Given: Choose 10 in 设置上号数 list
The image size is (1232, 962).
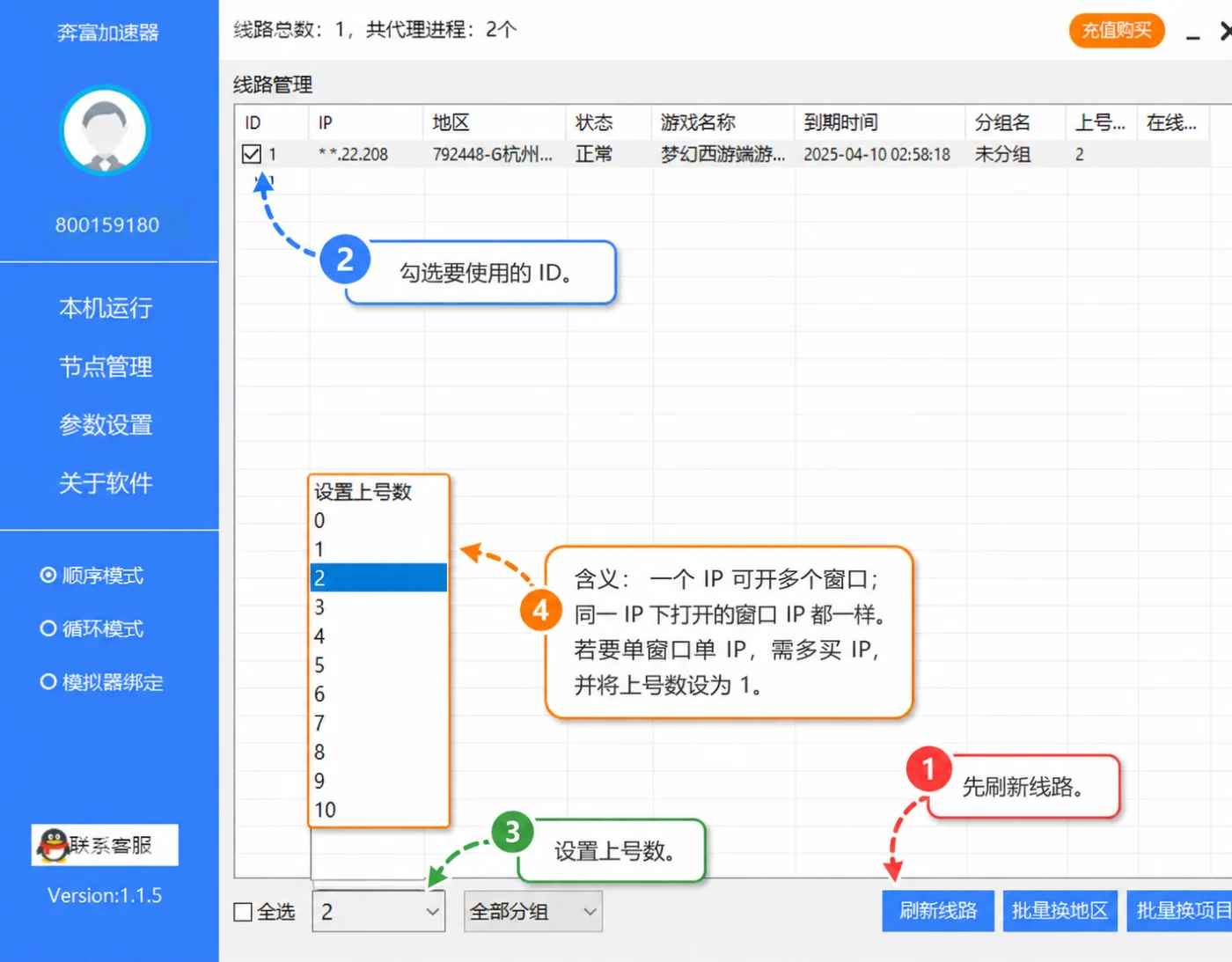Looking at the screenshot, I should click(378, 810).
